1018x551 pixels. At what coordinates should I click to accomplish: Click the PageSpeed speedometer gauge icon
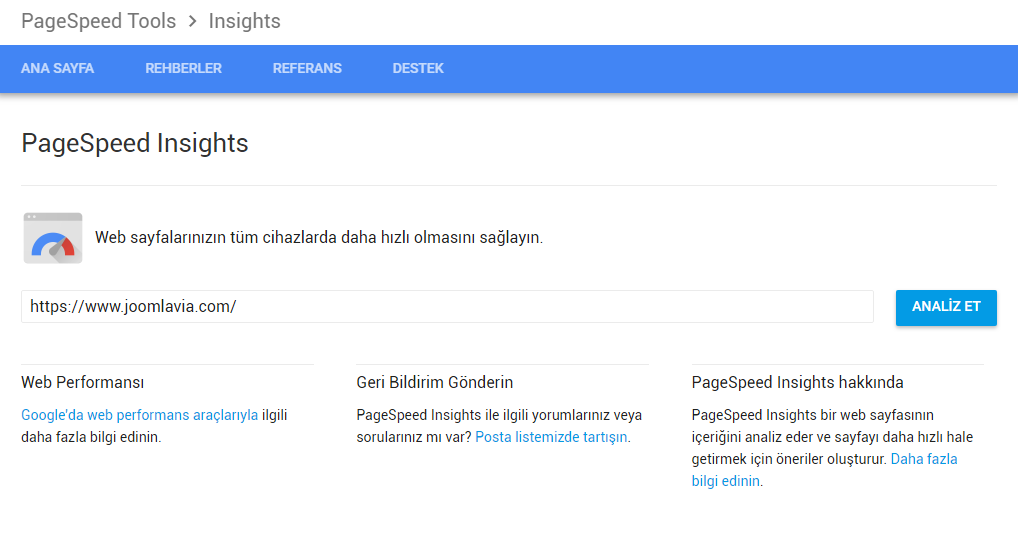click(53, 238)
